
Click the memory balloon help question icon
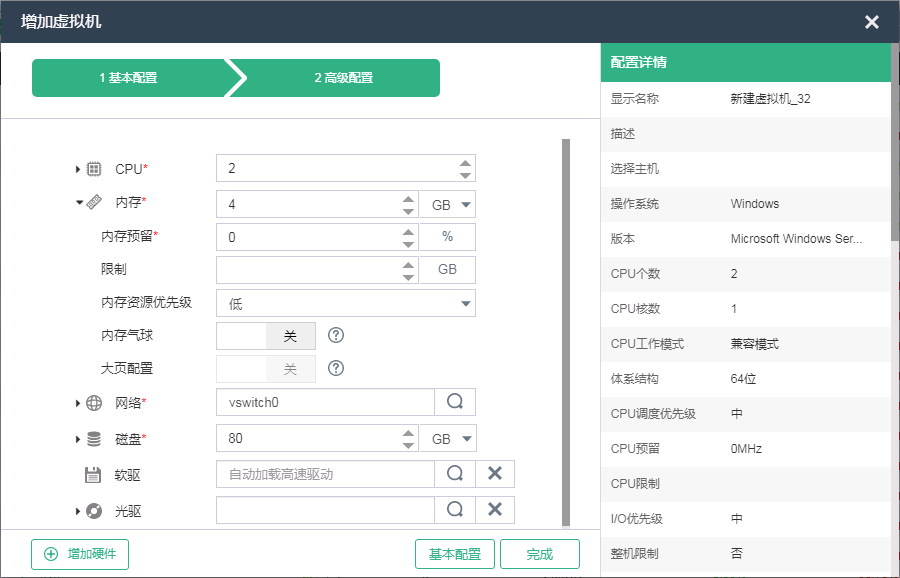pyautogui.click(x=336, y=336)
